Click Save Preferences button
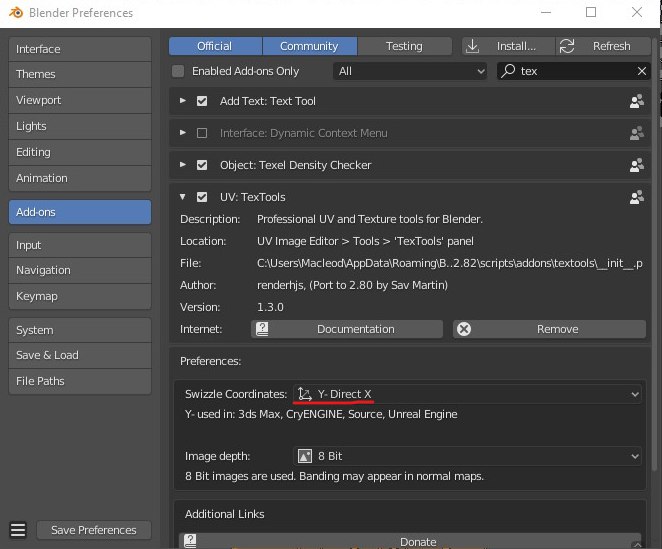This screenshot has width=662, height=549. click(94, 530)
